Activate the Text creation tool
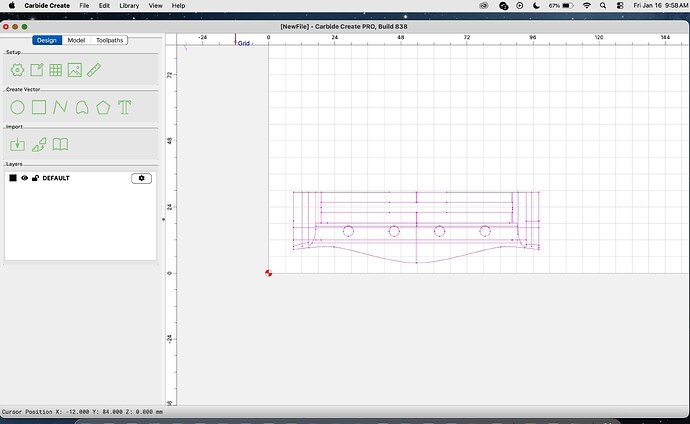690x424 pixels. point(125,107)
